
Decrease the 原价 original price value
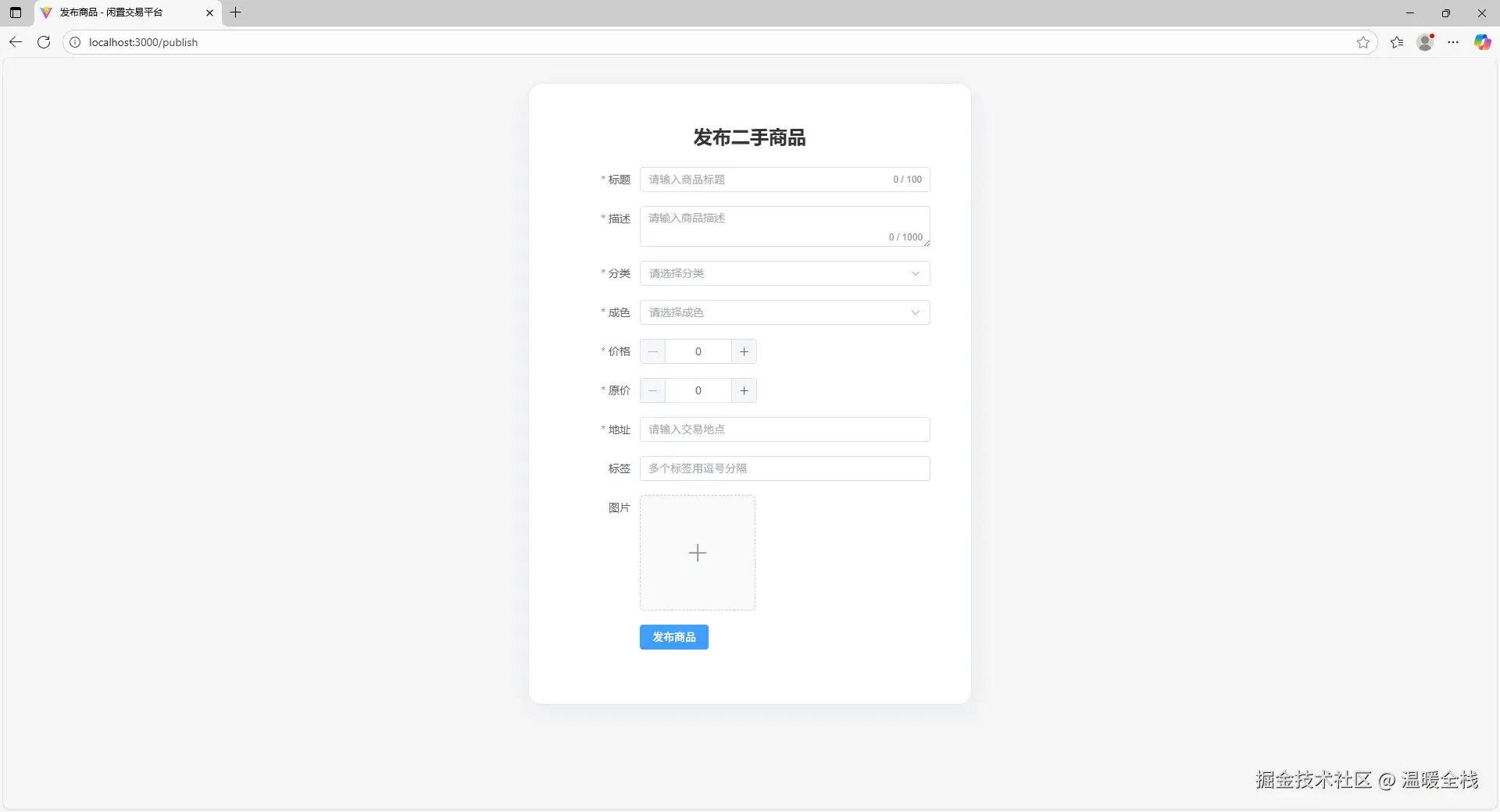point(652,390)
